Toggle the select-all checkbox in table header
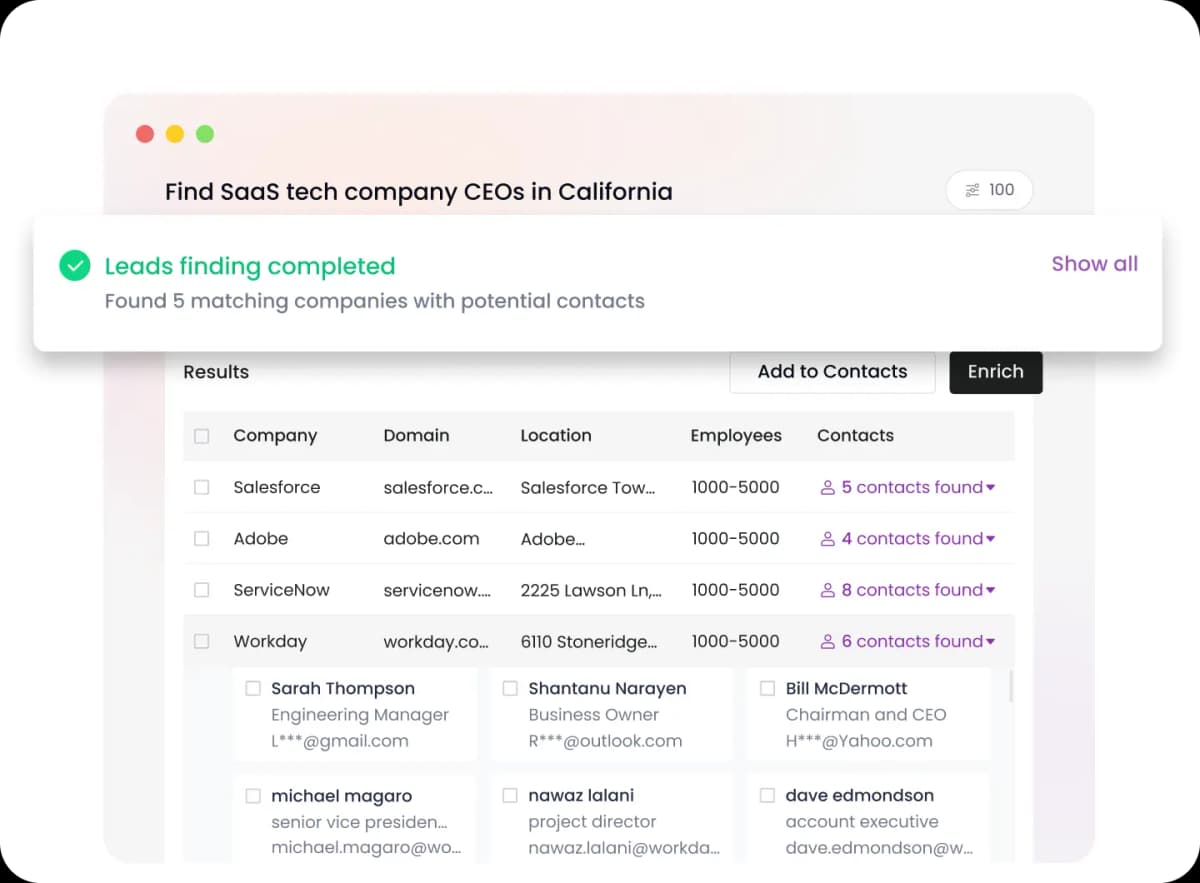1200x883 pixels. point(202,436)
